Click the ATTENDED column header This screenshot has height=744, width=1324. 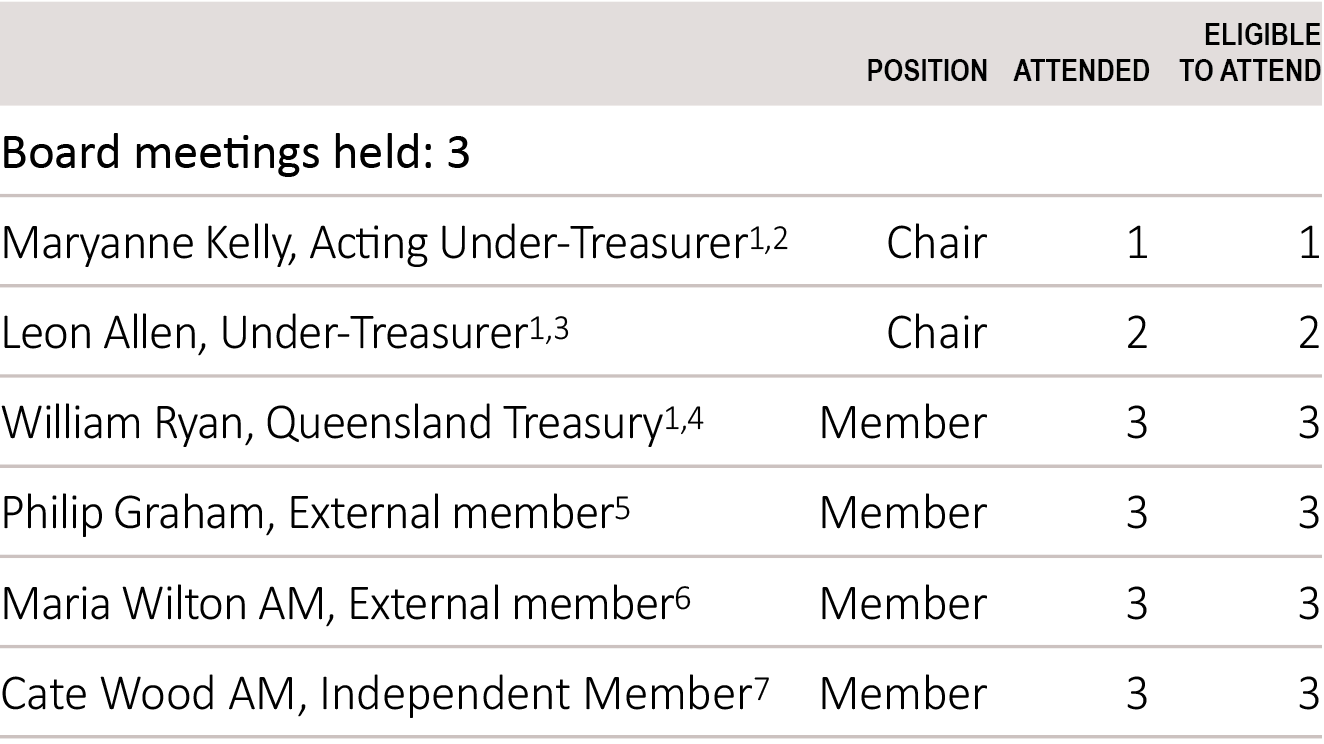[1082, 71]
